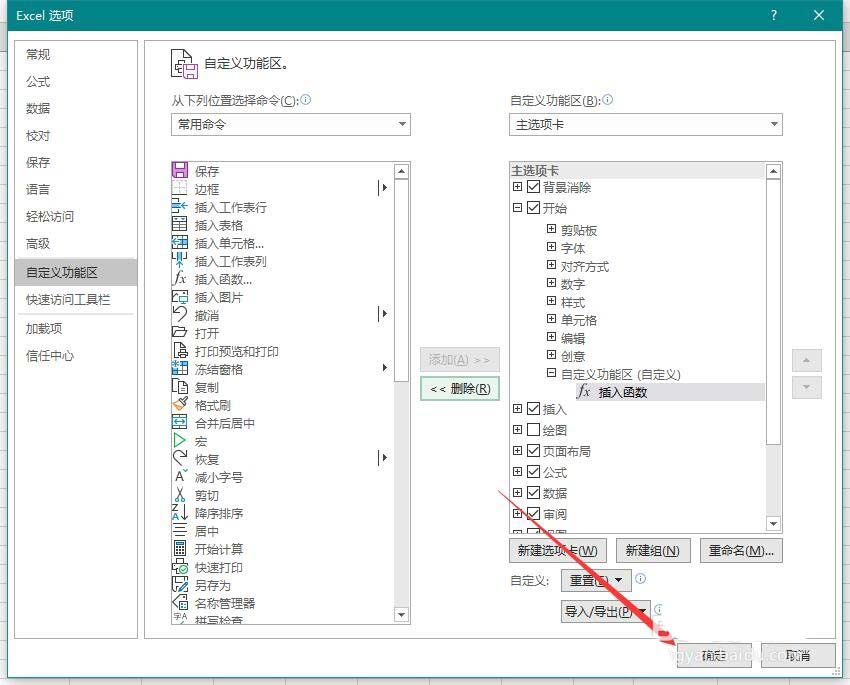Click the 打印预览和打印 icon
850x685 pixels.
coord(179,350)
